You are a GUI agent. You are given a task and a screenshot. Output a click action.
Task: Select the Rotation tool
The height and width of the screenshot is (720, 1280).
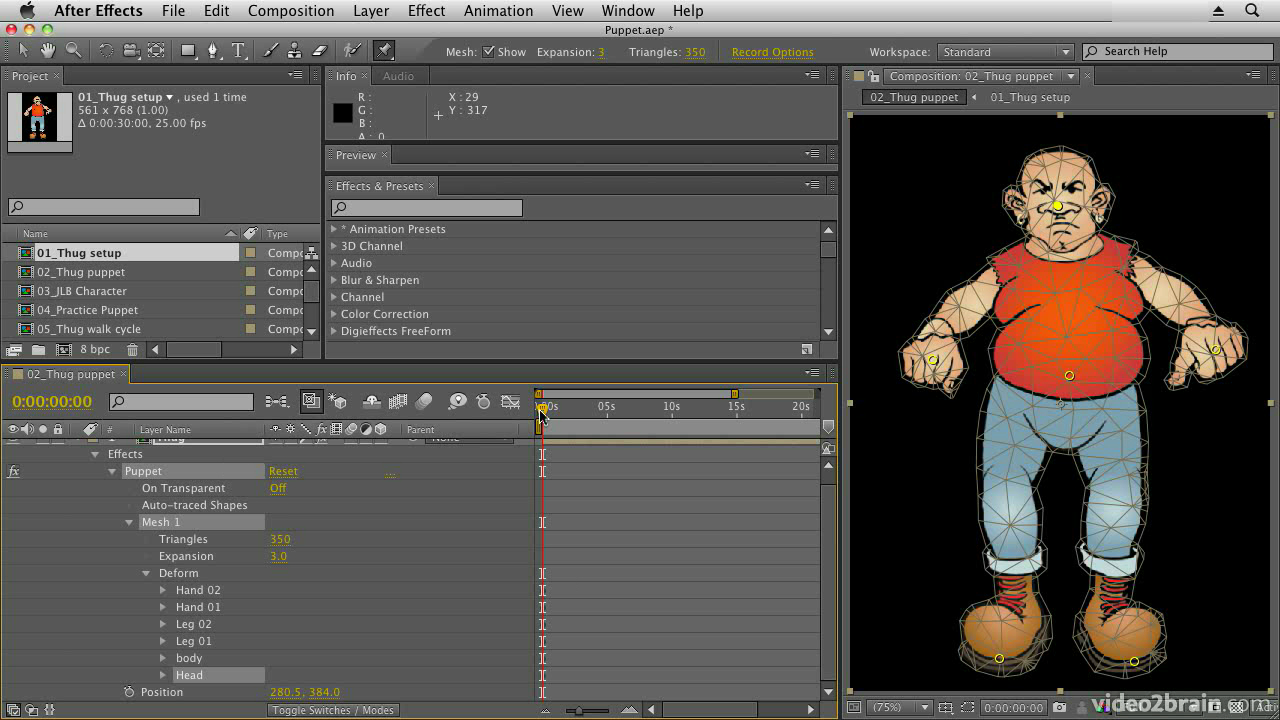pos(106,50)
